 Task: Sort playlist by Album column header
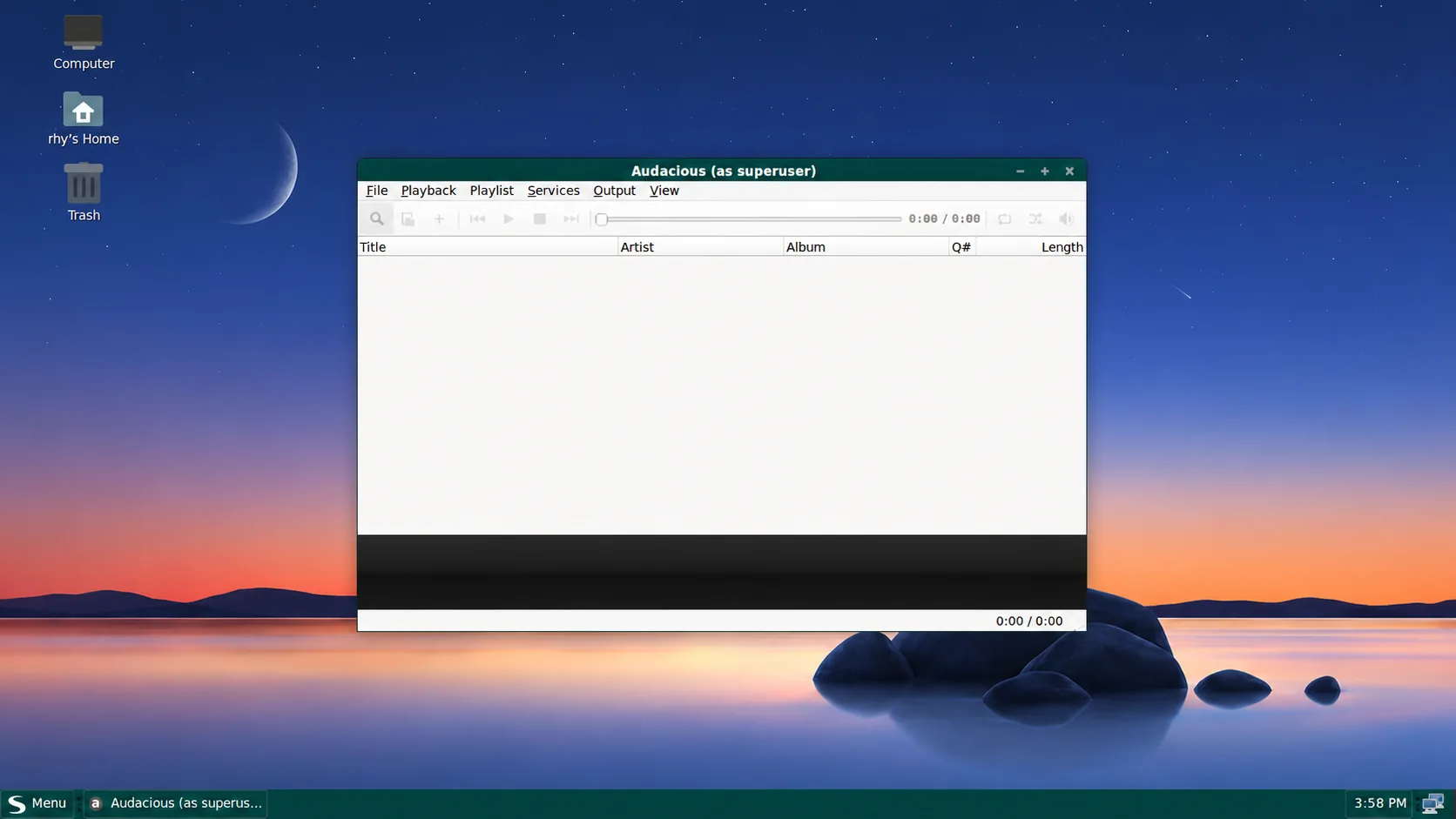(866, 247)
